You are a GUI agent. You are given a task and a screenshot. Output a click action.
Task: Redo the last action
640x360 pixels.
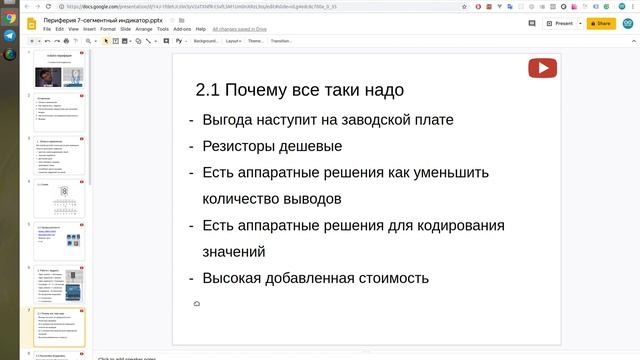(x=57, y=41)
